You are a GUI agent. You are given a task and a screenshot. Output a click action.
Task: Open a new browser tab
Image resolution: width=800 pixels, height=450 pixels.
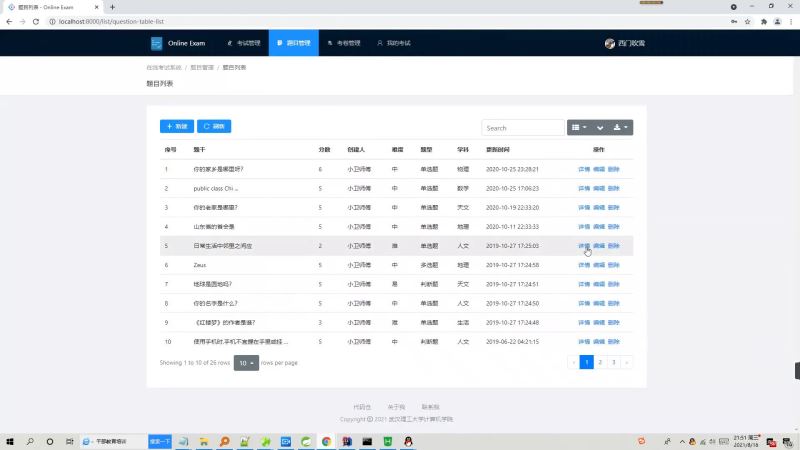(112, 7)
